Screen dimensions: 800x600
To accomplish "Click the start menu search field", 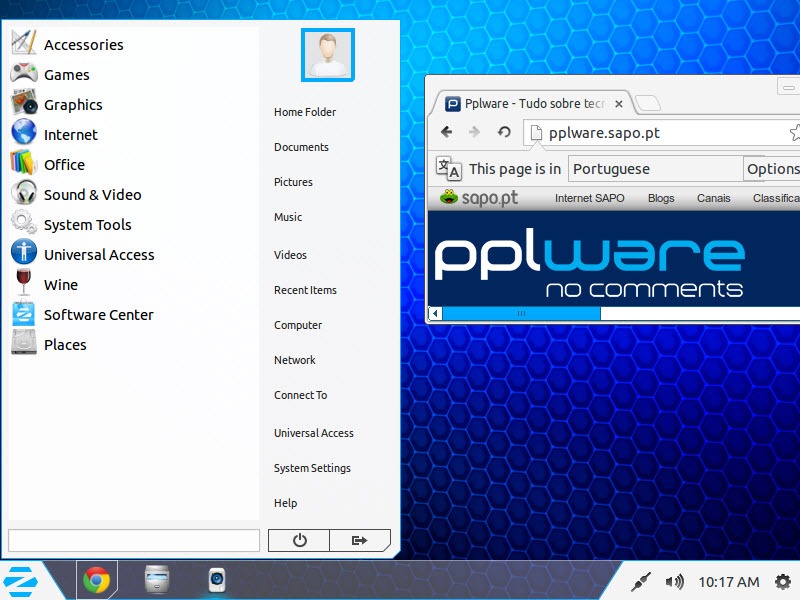I will [134, 540].
